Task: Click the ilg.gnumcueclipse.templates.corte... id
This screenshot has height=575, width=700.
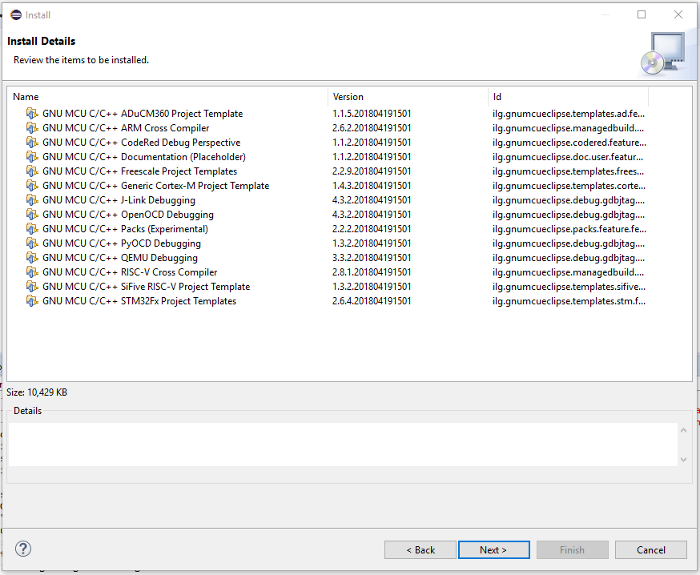Action: click(x=569, y=186)
